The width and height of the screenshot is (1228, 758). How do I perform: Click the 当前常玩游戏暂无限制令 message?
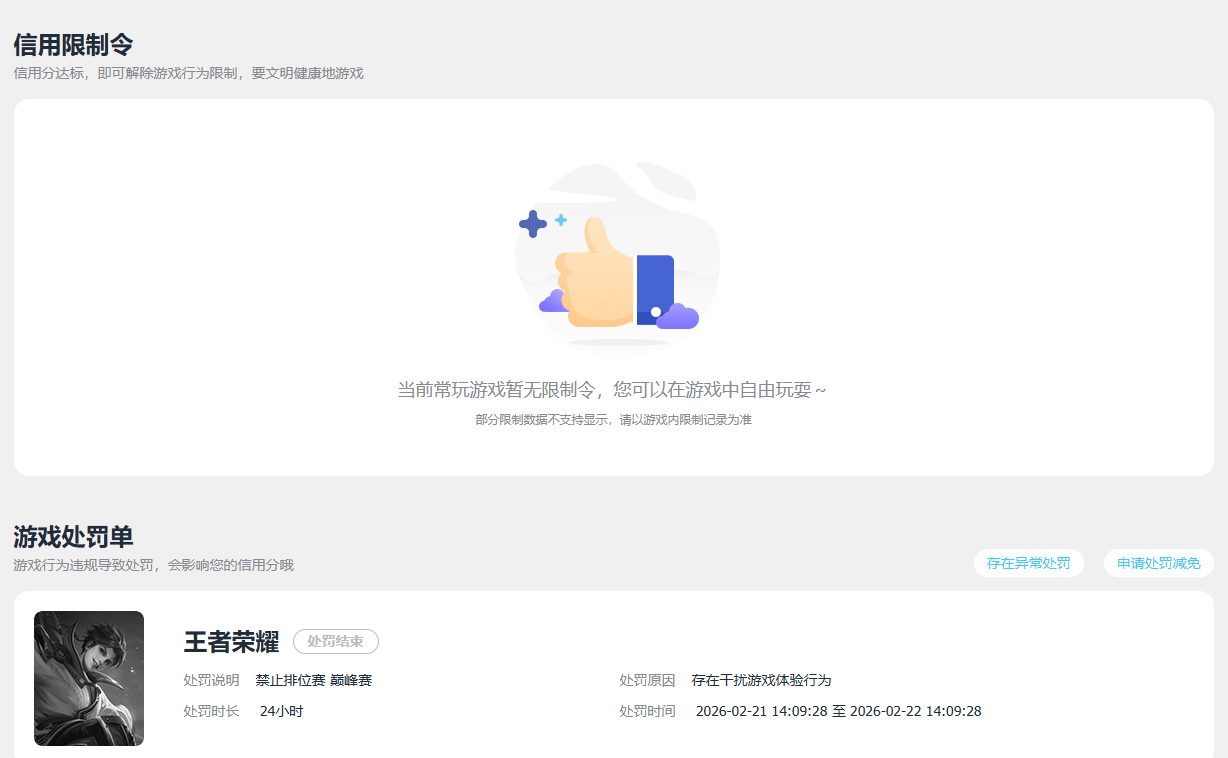point(612,390)
